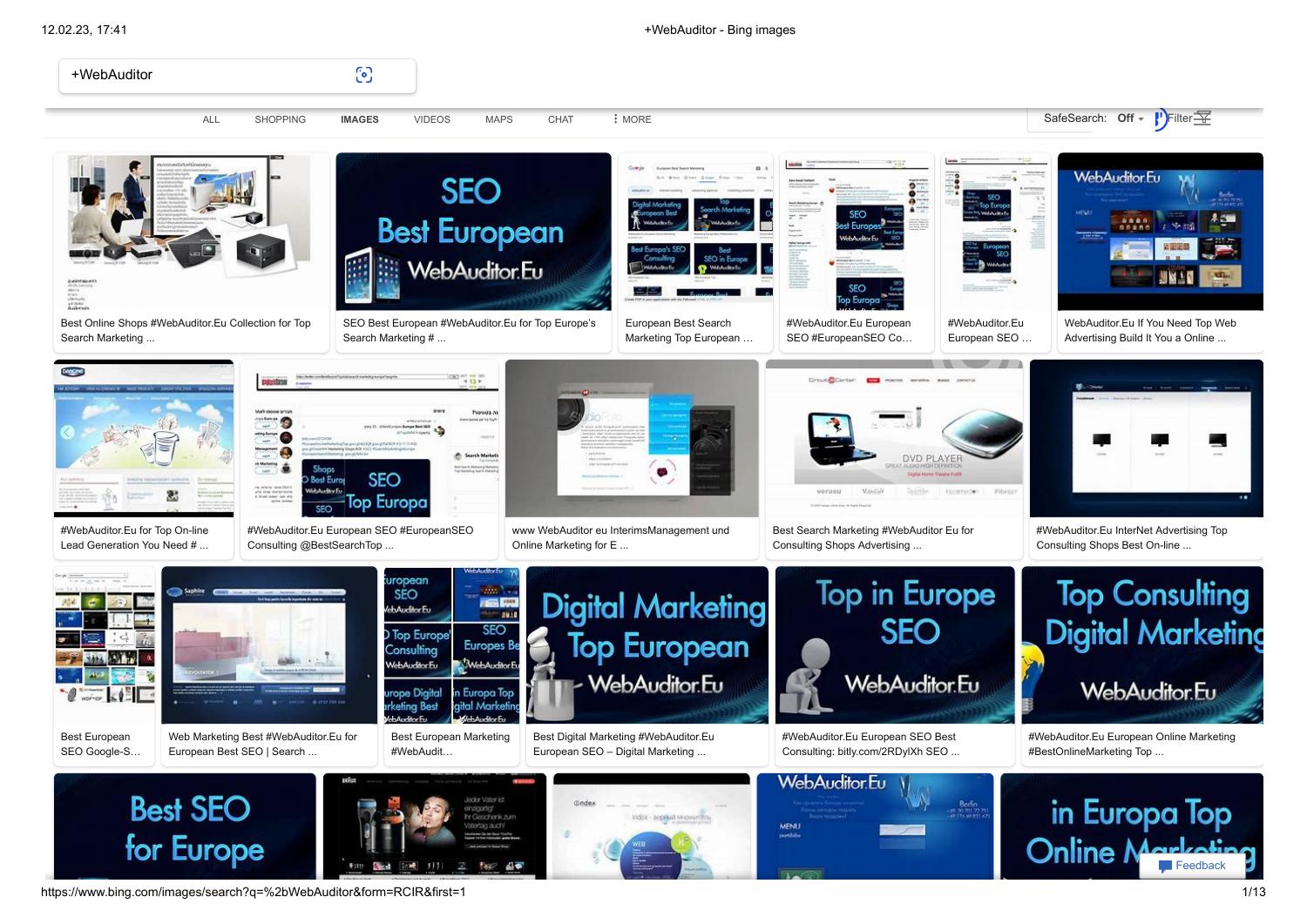Open the MORE kebab menu icon
The height and width of the screenshot is (924, 1307).
616,118
